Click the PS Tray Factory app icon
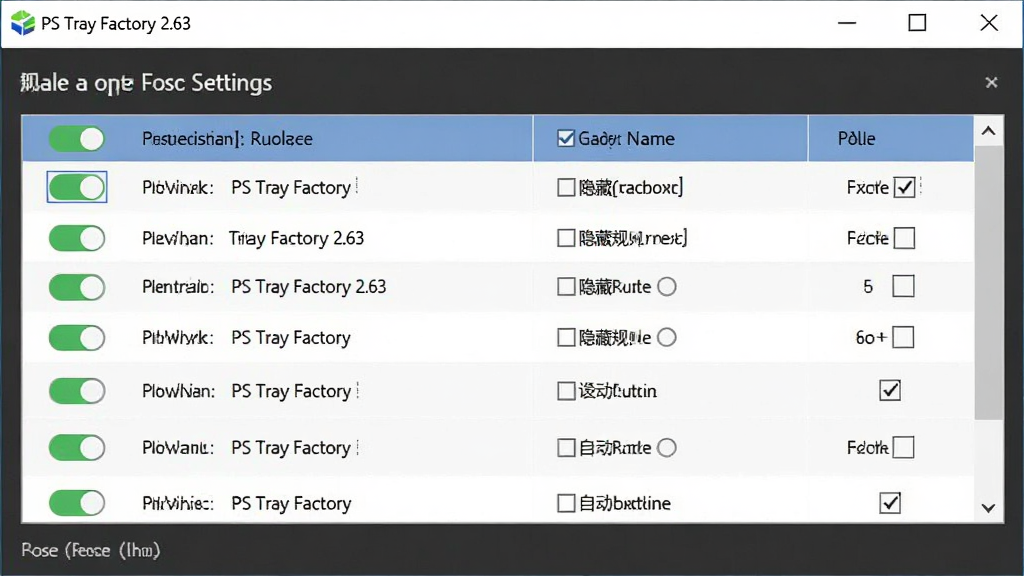The image size is (1024, 576). click(23, 23)
